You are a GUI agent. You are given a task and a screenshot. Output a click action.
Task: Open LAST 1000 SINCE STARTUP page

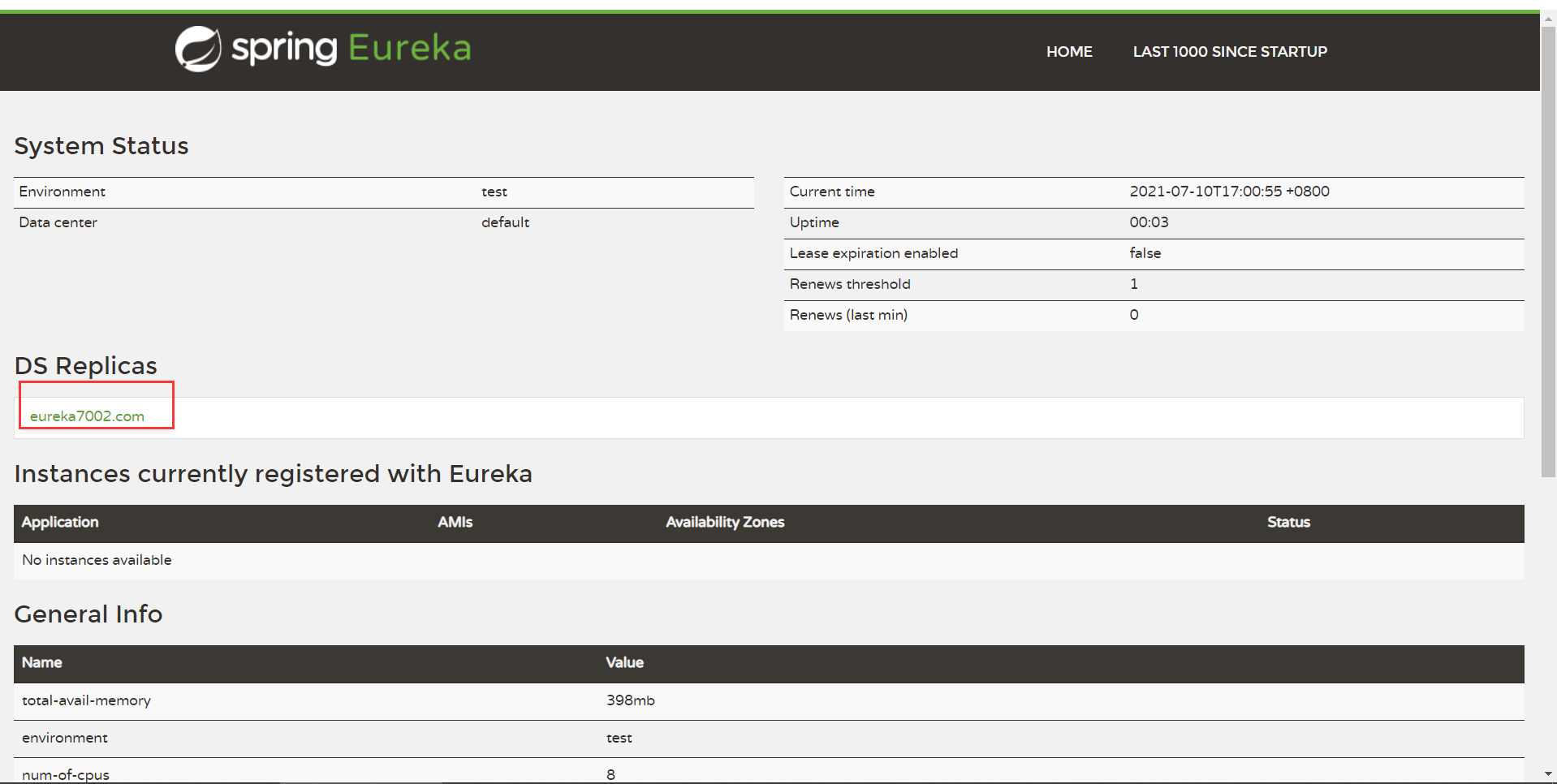coord(1230,52)
